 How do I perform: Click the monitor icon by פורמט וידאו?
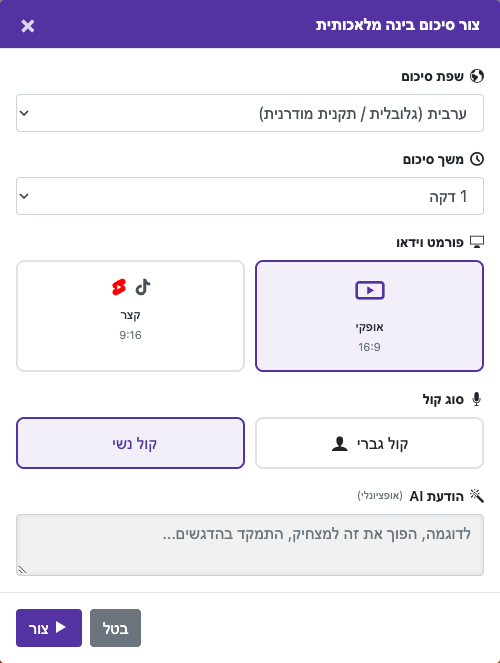click(x=477, y=242)
